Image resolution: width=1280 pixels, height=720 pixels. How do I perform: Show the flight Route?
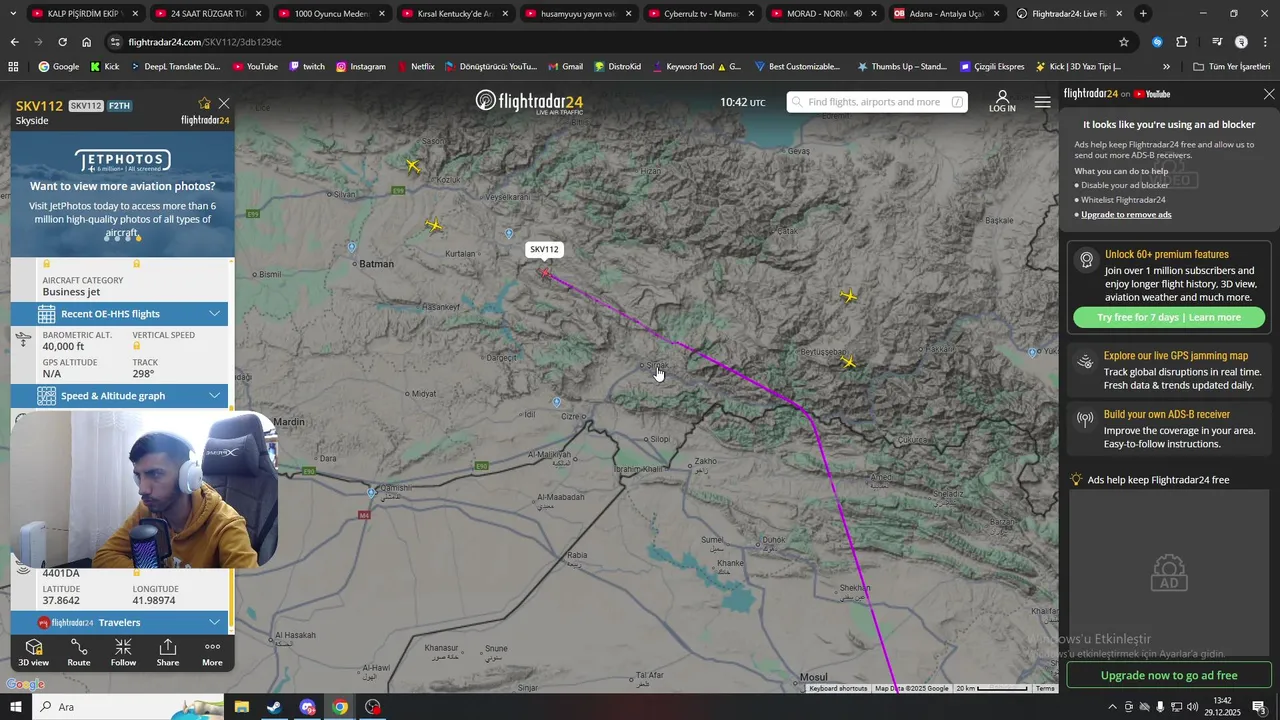(78, 652)
